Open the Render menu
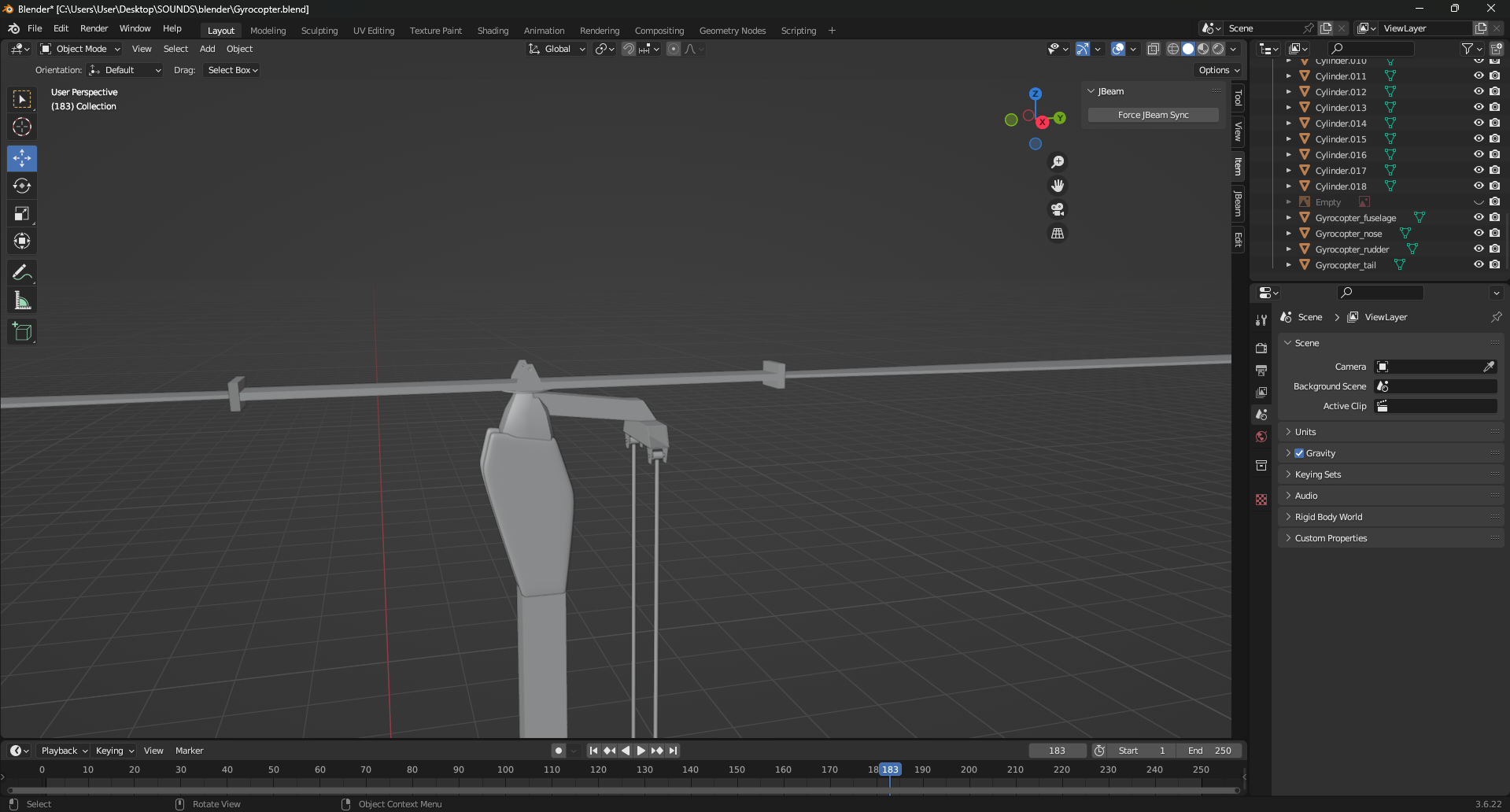This screenshot has width=1510, height=812. (94, 28)
